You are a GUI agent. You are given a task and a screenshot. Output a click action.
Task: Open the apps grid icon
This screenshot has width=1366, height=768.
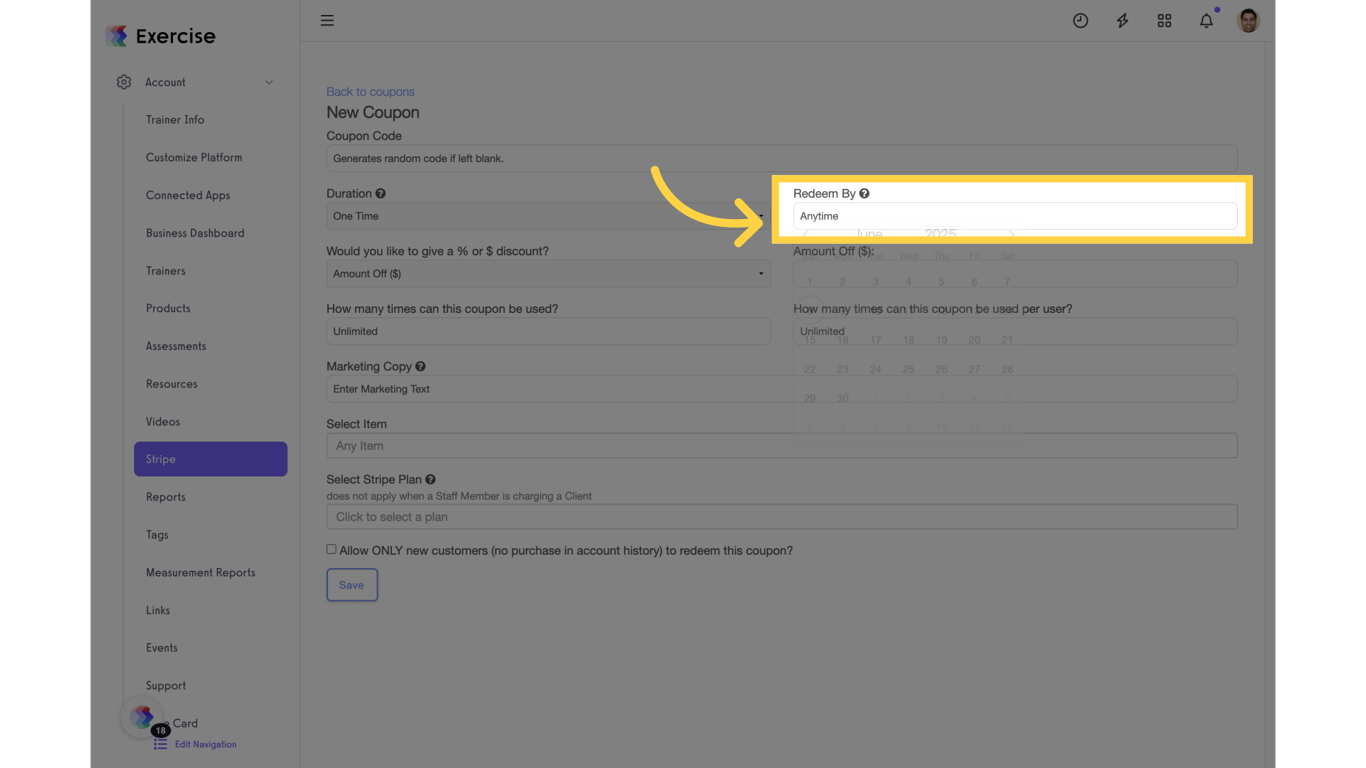1164,21
